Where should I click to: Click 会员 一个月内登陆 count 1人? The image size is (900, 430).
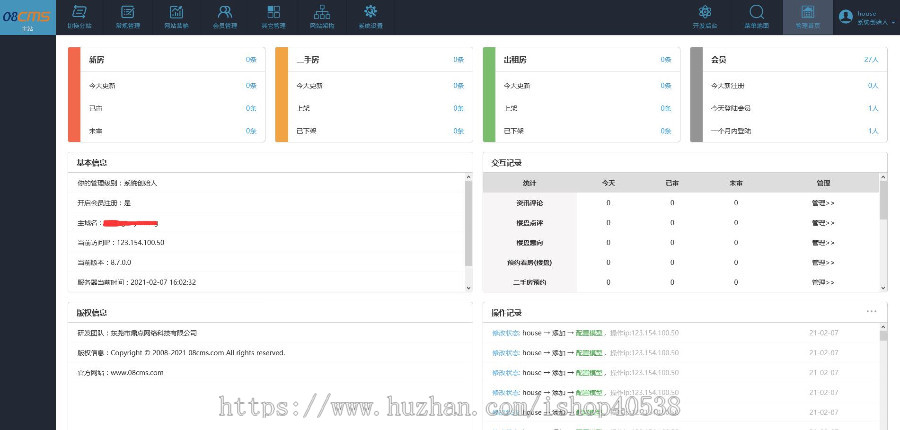click(x=873, y=131)
